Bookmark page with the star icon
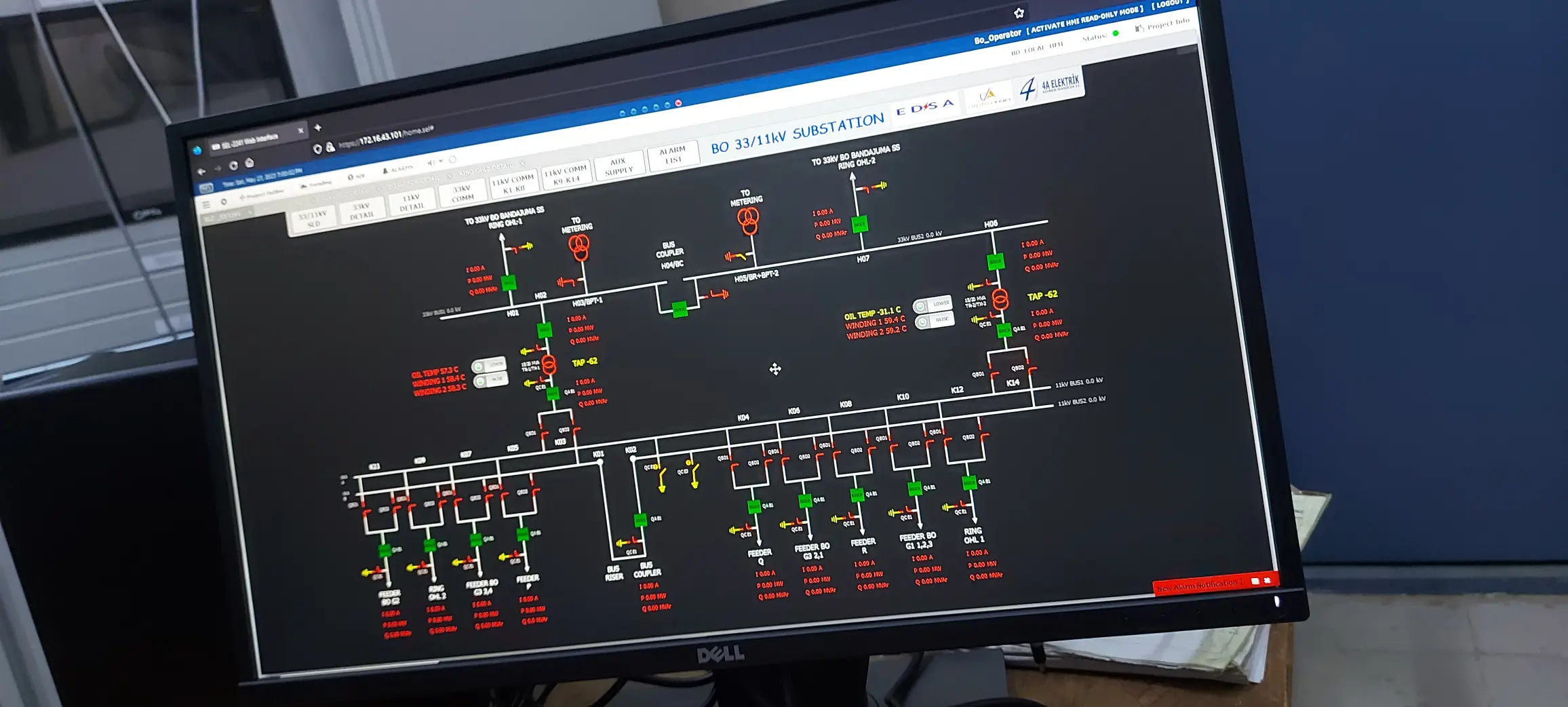This screenshot has height=707, width=1568. (1019, 13)
